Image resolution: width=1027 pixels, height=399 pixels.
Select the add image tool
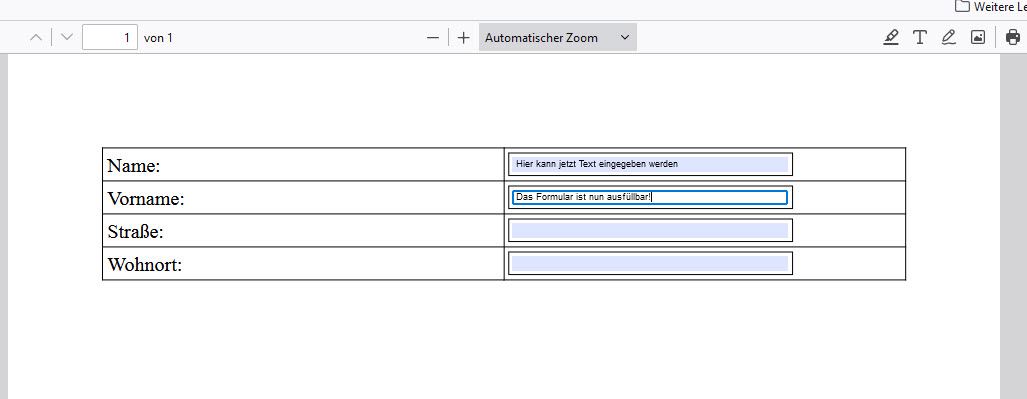[978, 37]
